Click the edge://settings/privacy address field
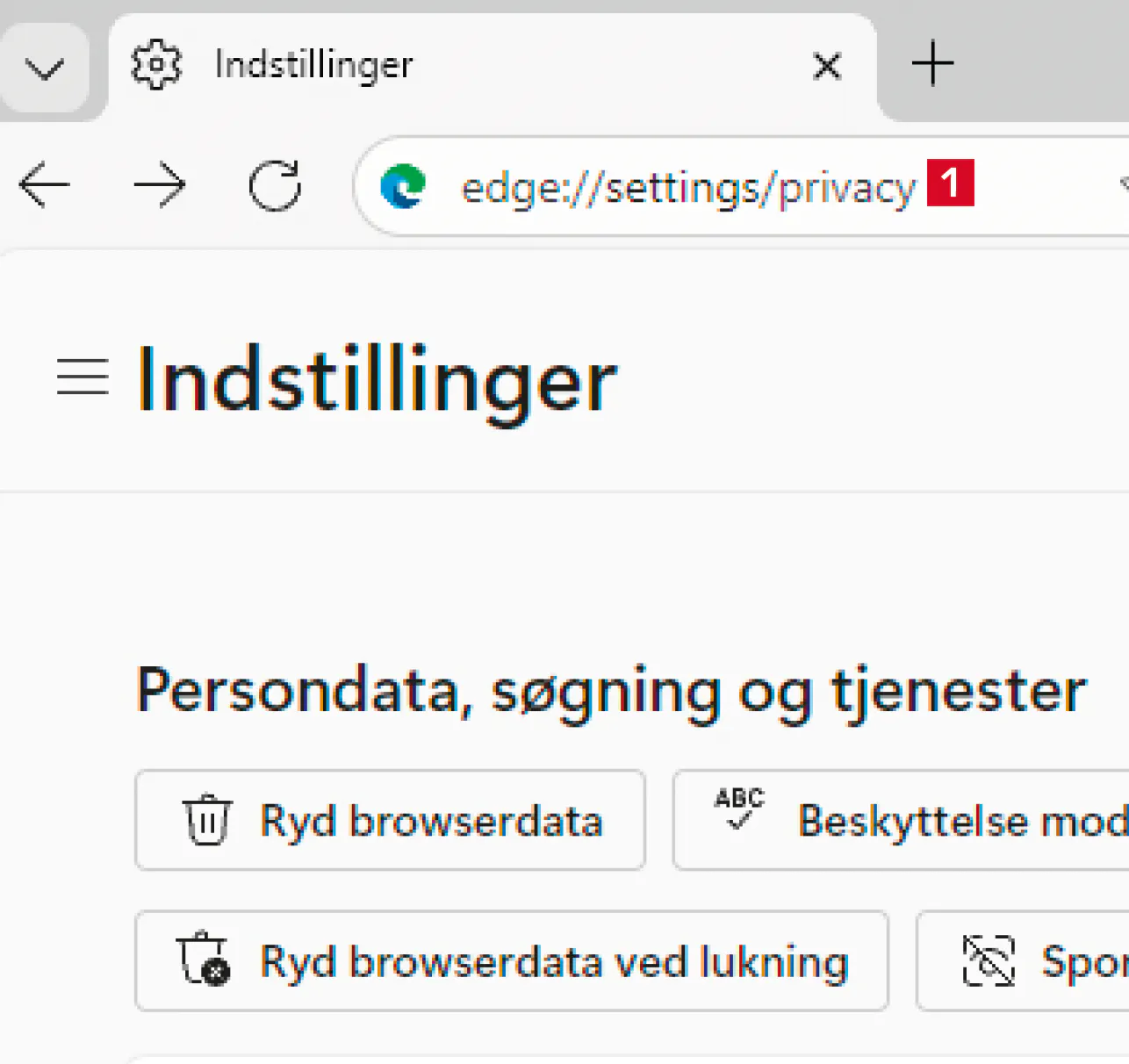Image resolution: width=1129 pixels, height=1064 pixels. click(687, 187)
